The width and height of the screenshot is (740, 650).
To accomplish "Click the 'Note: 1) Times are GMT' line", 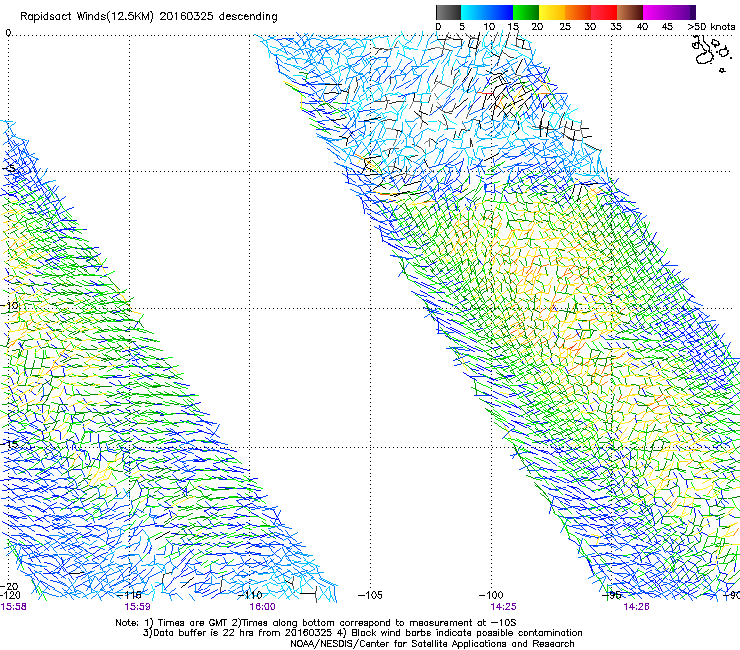I will [315, 623].
